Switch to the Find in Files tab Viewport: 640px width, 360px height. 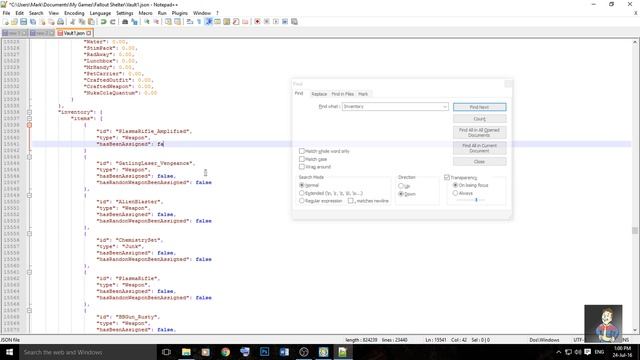(x=342, y=94)
